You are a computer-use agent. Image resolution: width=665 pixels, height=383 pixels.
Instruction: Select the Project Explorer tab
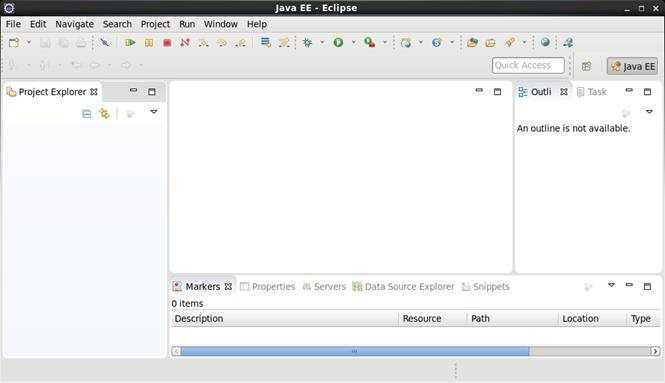click(52, 92)
